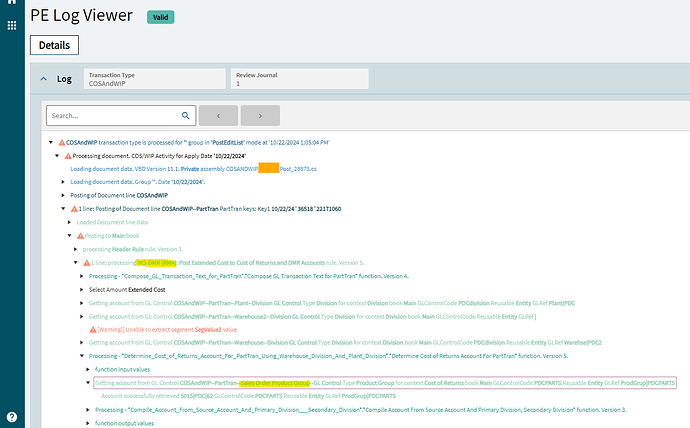Image resolution: width=690 pixels, height=428 pixels.
Task: Click the Valid status badge
Action: coord(161,17)
